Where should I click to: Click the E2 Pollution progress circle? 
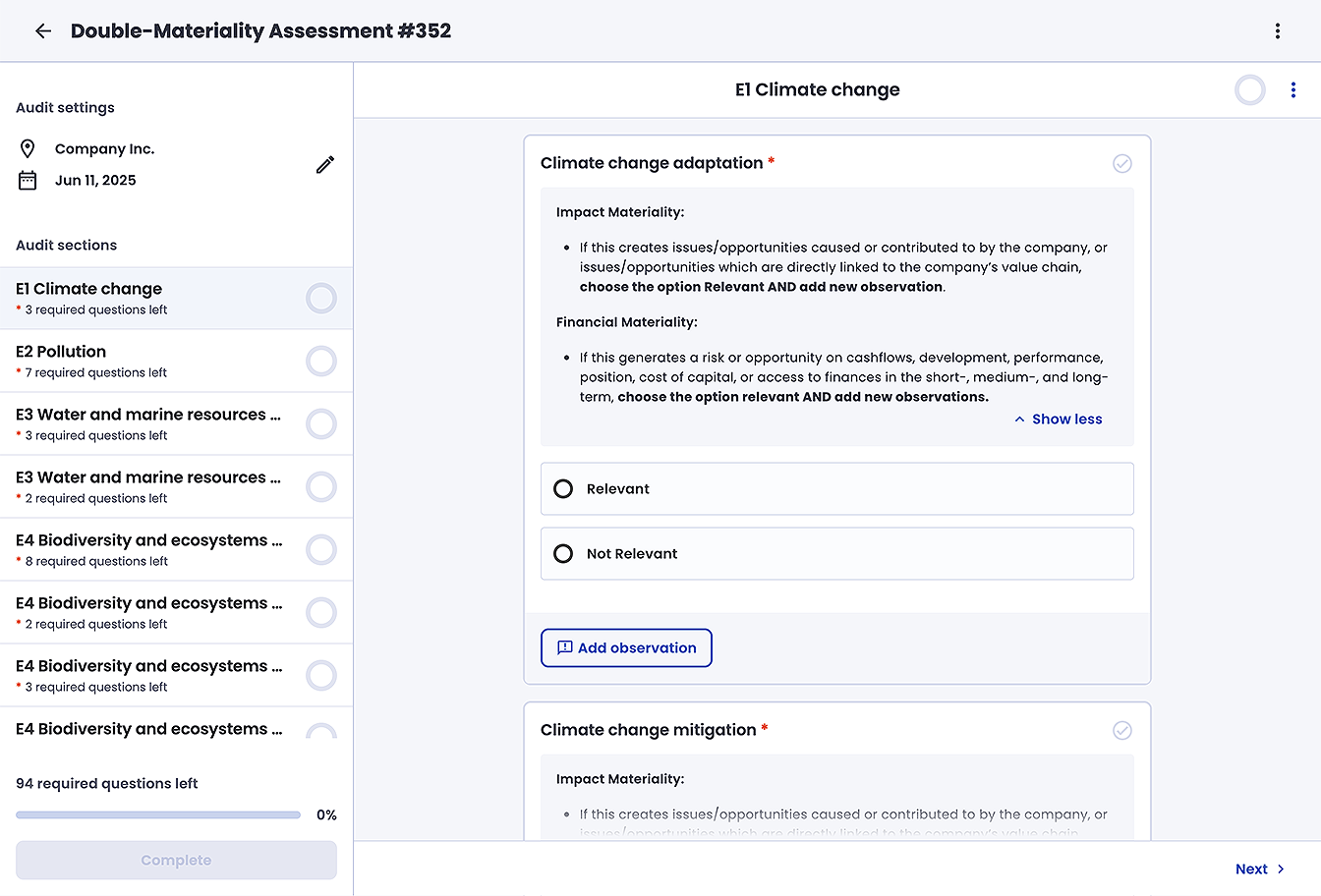tap(321, 361)
